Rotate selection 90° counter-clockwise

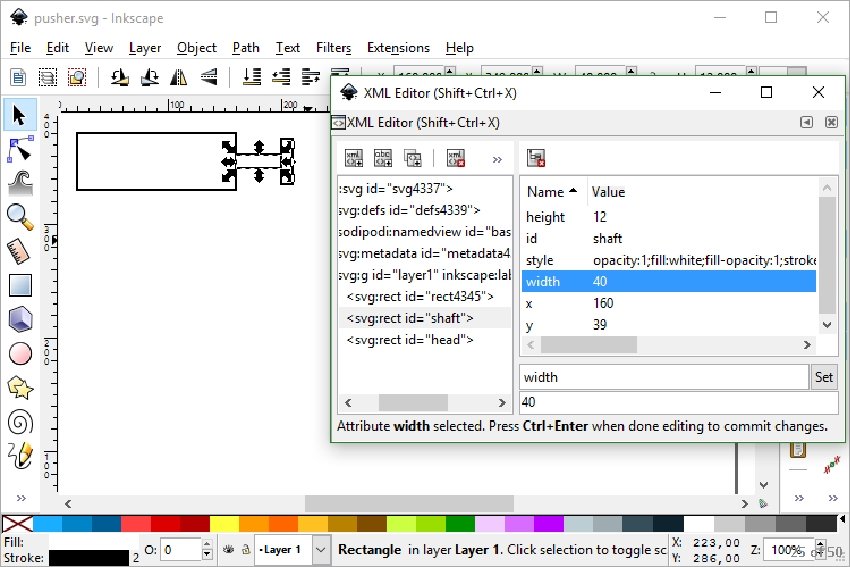[x=120, y=77]
